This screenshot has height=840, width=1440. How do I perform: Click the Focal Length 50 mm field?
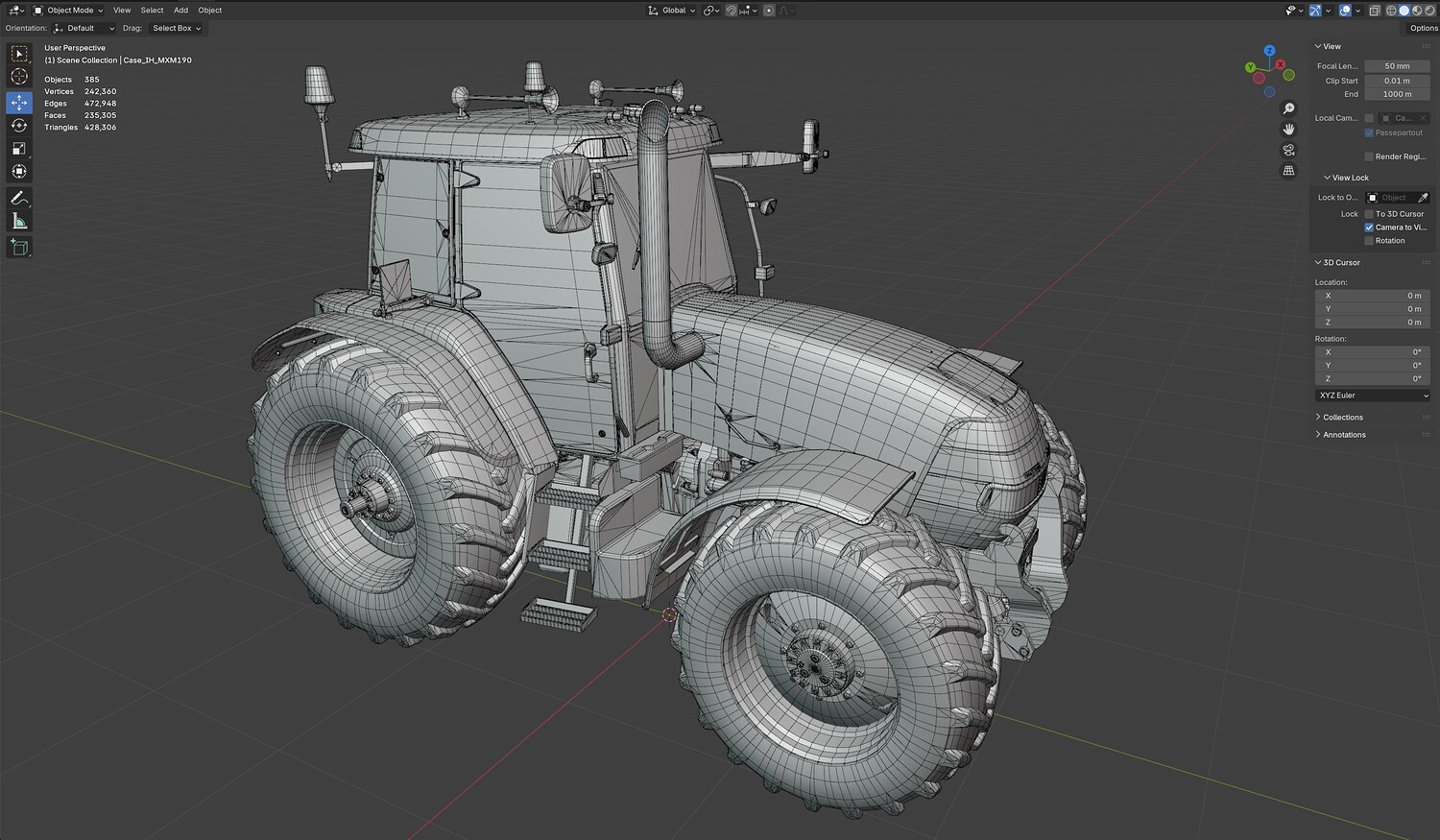1397,66
